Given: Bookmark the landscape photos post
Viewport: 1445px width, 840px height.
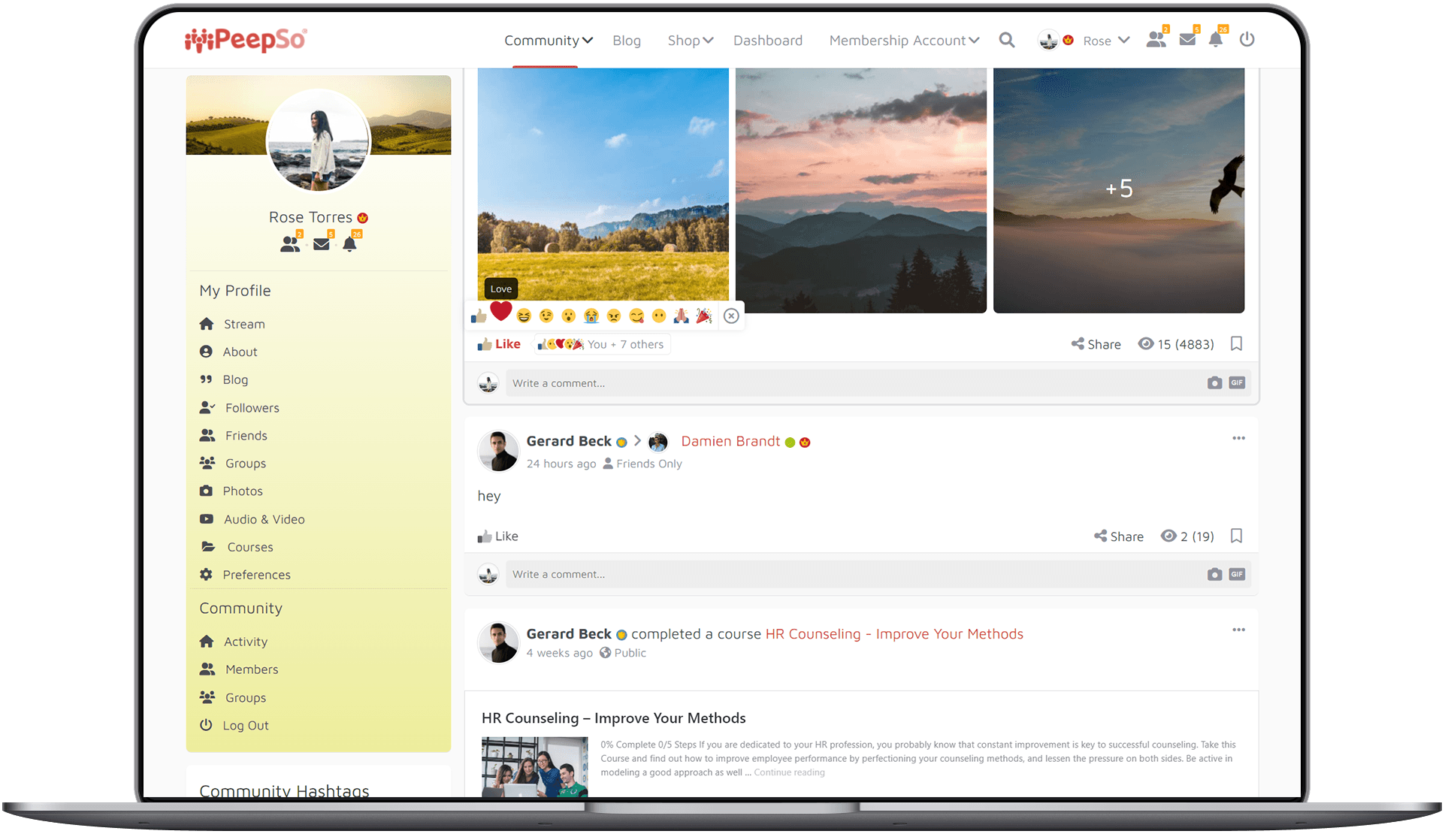Looking at the screenshot, I should (1236, 344).
